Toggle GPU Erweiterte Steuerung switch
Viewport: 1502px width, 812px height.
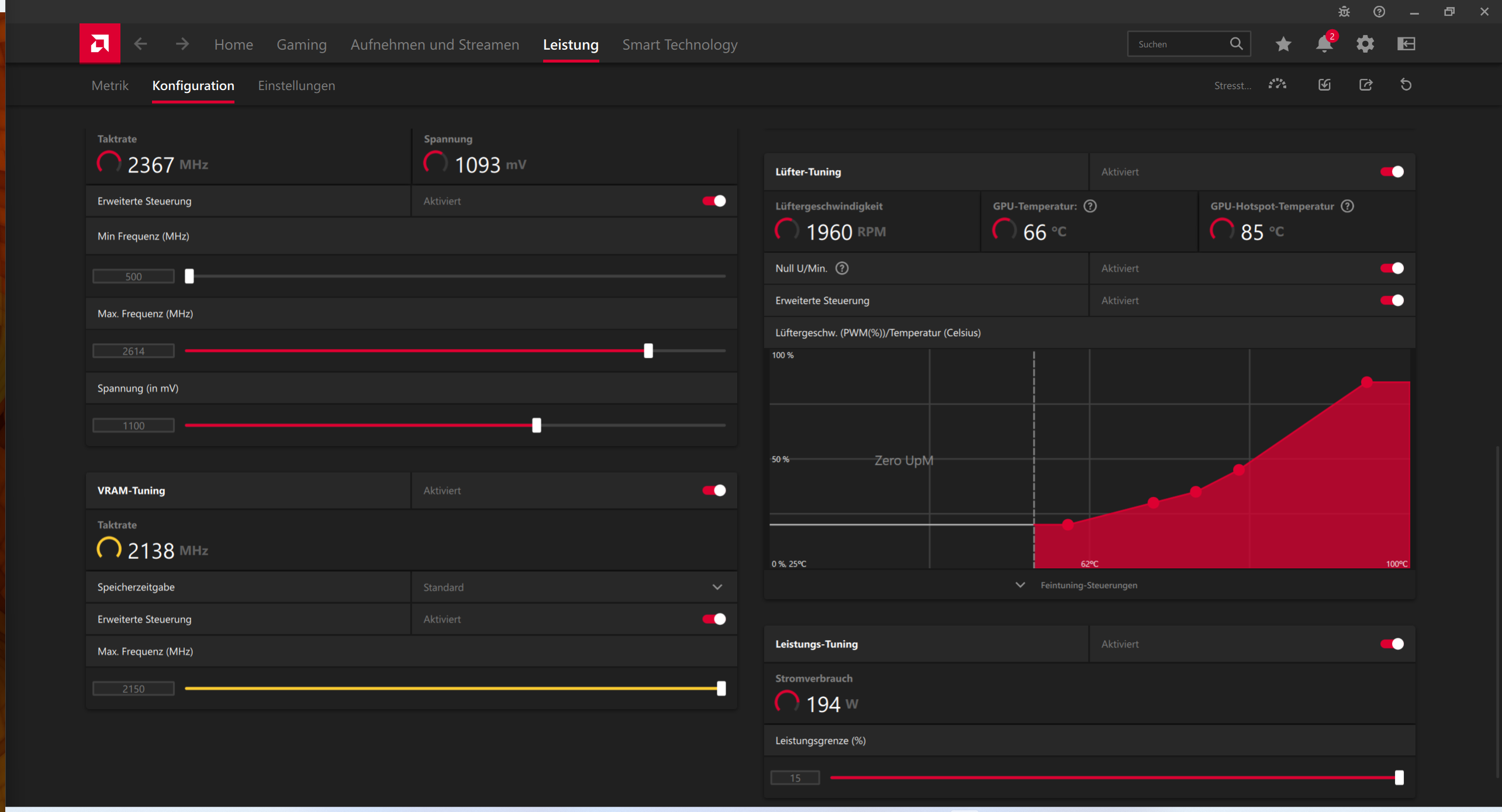[x=714, y=201]
